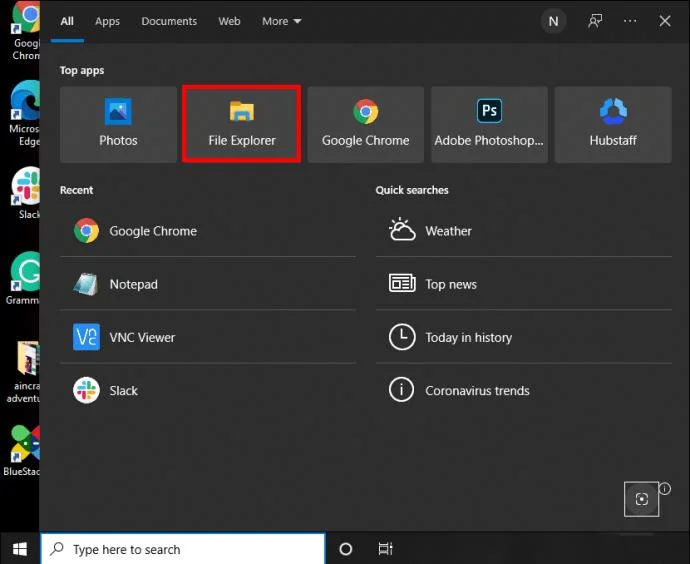Click the N account avatar

point(553,21)
